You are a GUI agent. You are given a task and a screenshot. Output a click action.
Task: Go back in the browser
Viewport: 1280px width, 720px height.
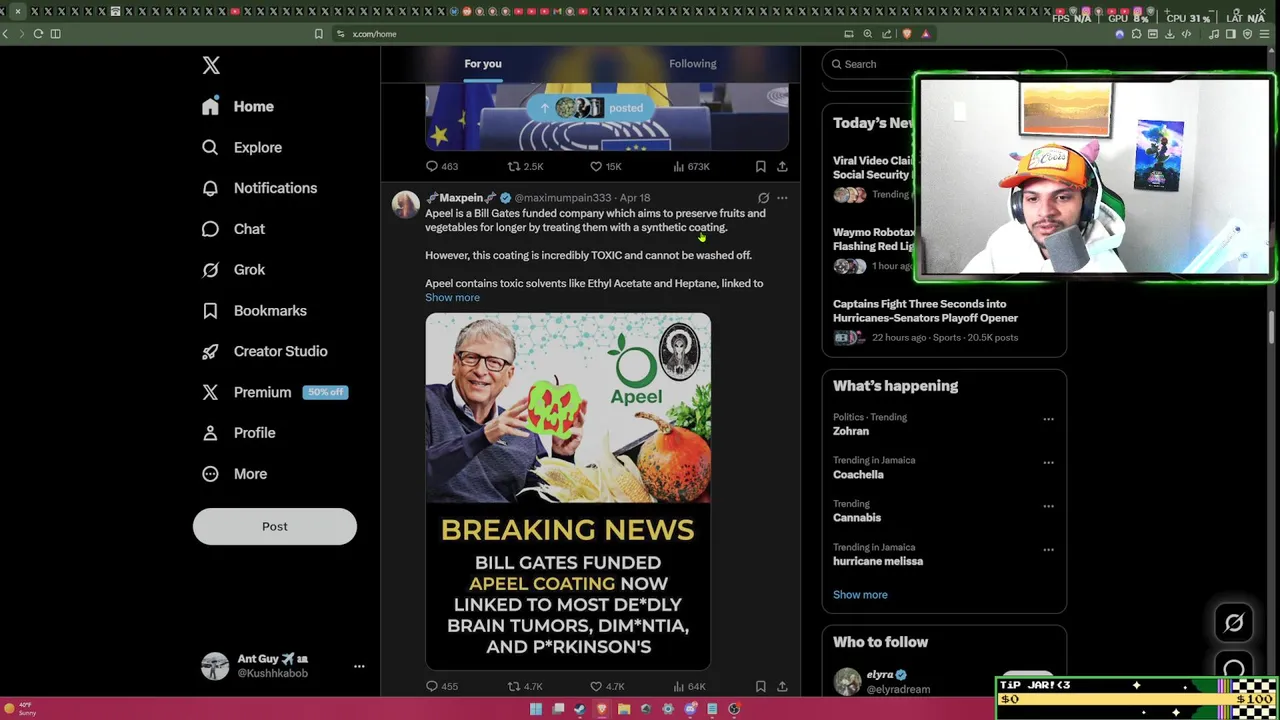5,34
